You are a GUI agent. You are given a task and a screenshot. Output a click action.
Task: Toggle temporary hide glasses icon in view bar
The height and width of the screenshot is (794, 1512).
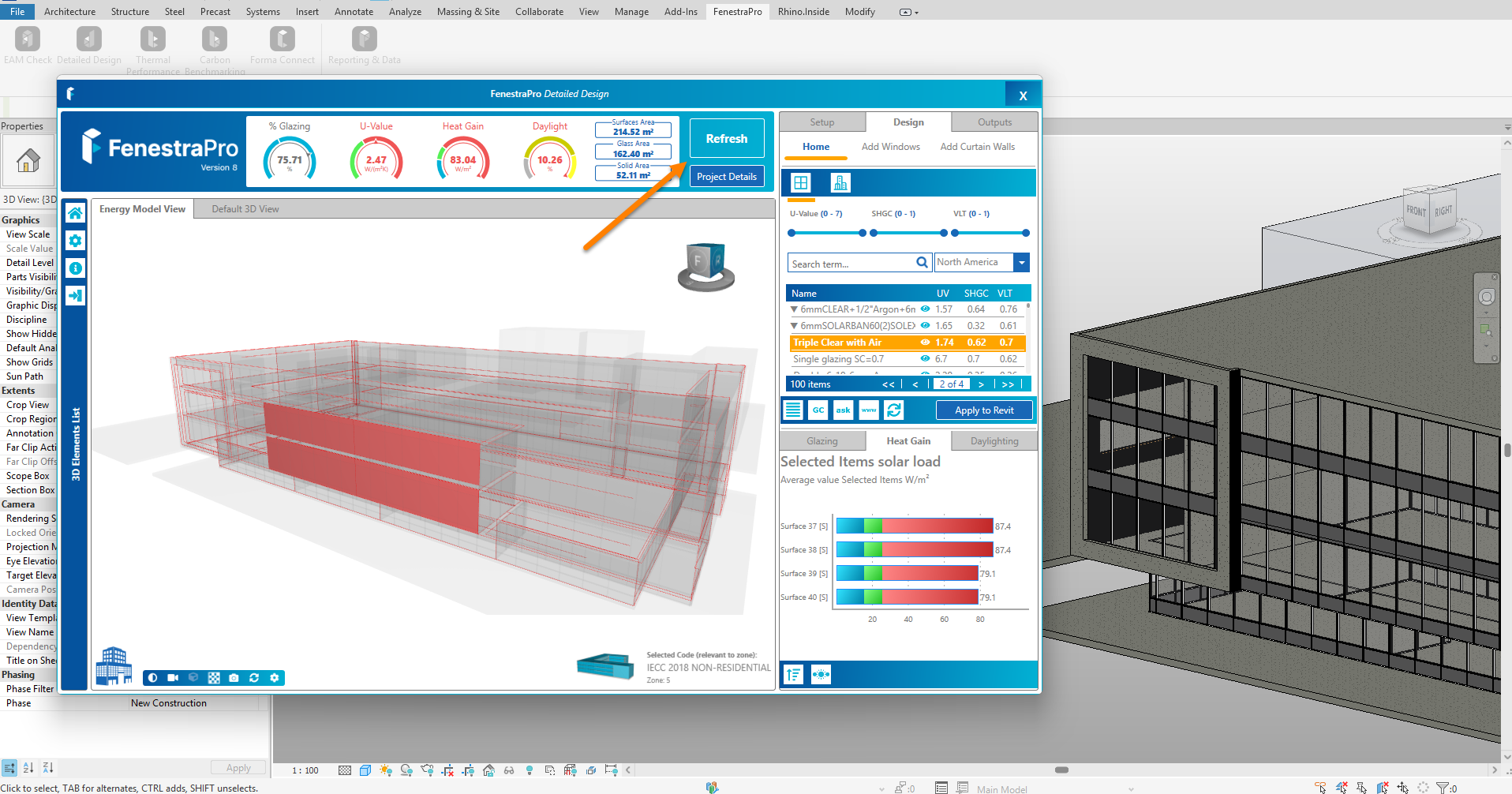tap(509, 770)
